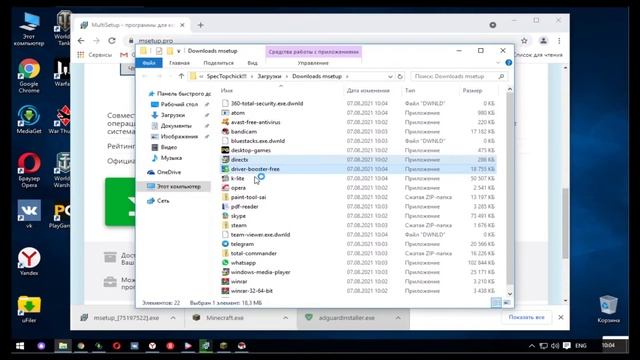Sort by Размер column header
Viewport: 640px width, 360px height.
coord(472,91)
